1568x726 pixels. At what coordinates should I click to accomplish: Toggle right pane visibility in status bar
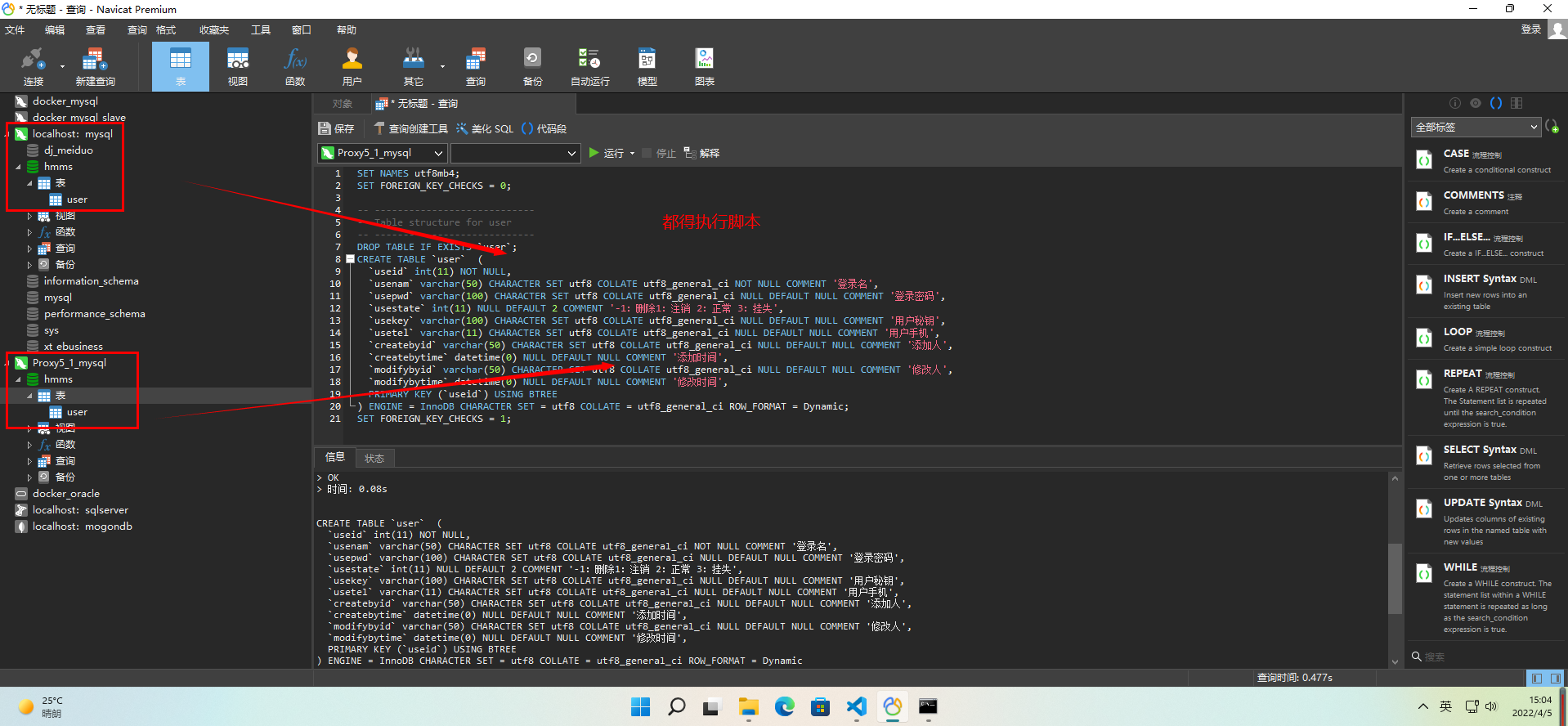1555,678
